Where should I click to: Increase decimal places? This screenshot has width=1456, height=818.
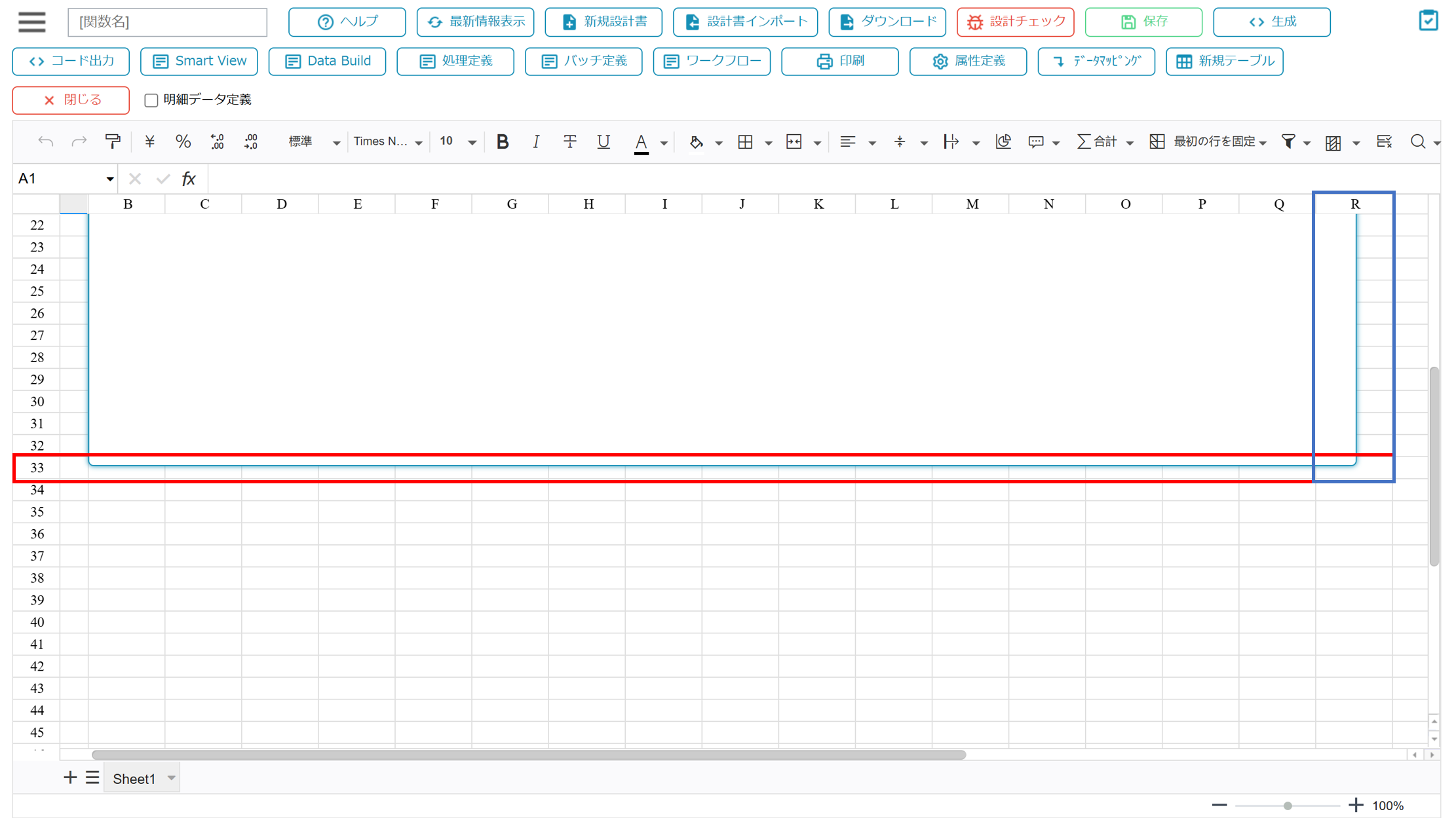click(217, 141)
